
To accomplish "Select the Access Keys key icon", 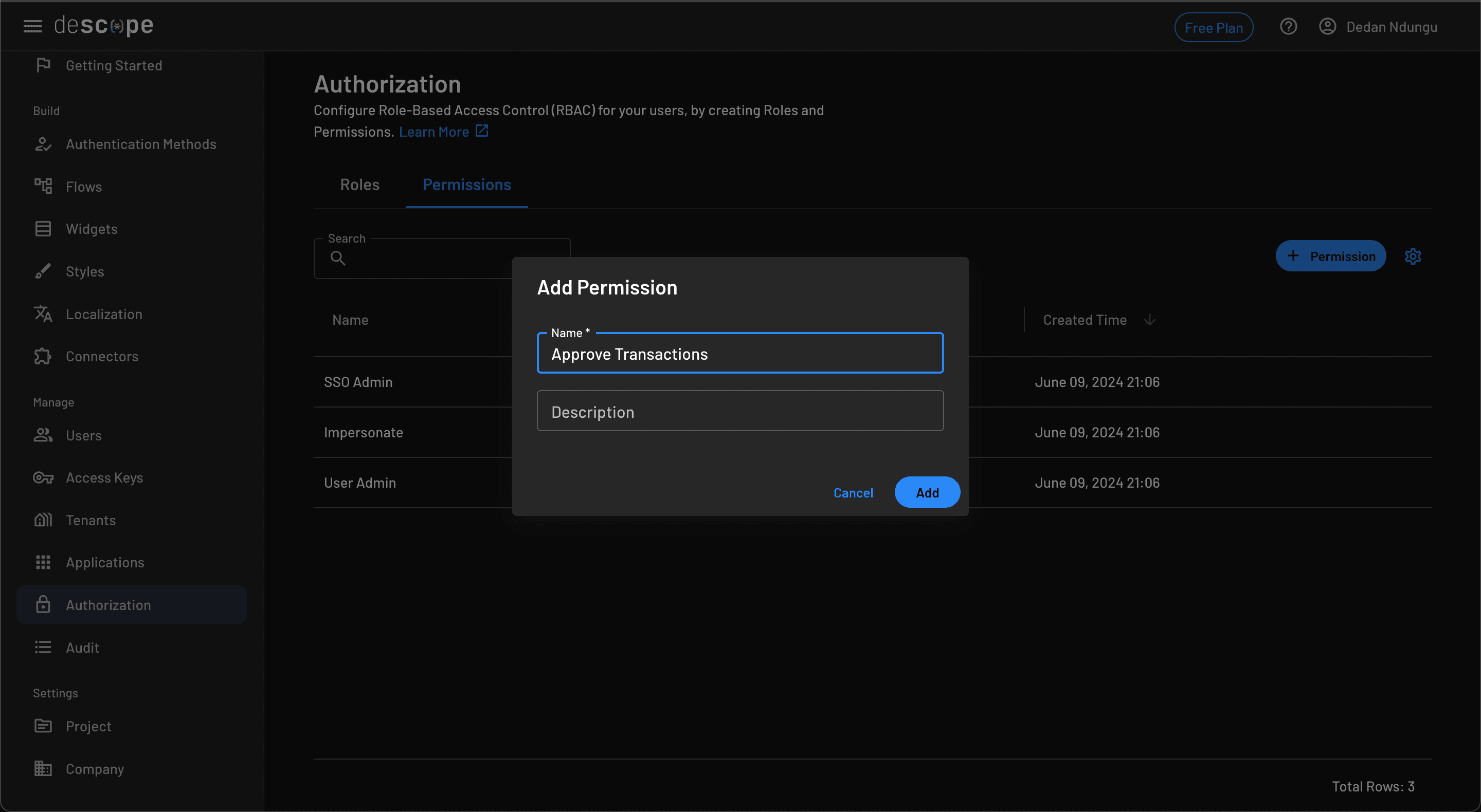I will [43, 477].
